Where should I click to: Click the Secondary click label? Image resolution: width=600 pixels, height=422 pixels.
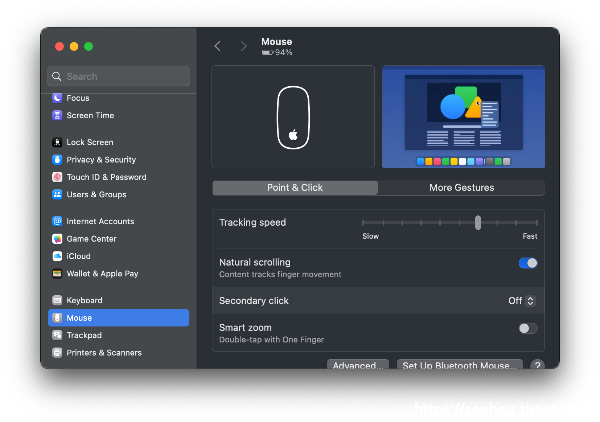[254, 301]
